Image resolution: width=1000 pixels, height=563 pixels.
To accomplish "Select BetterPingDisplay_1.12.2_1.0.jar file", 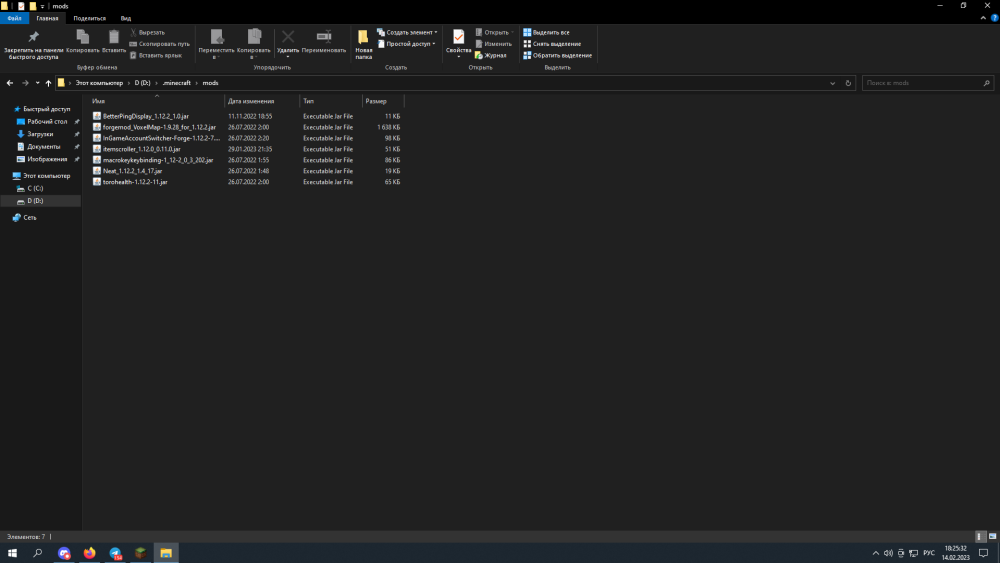I will pos(145,116).
